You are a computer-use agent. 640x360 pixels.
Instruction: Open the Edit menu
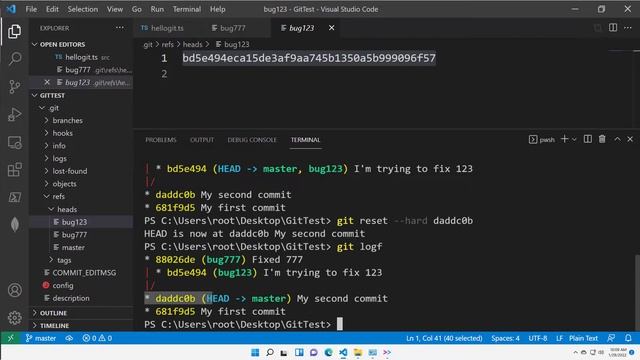[x=52, y=9]
